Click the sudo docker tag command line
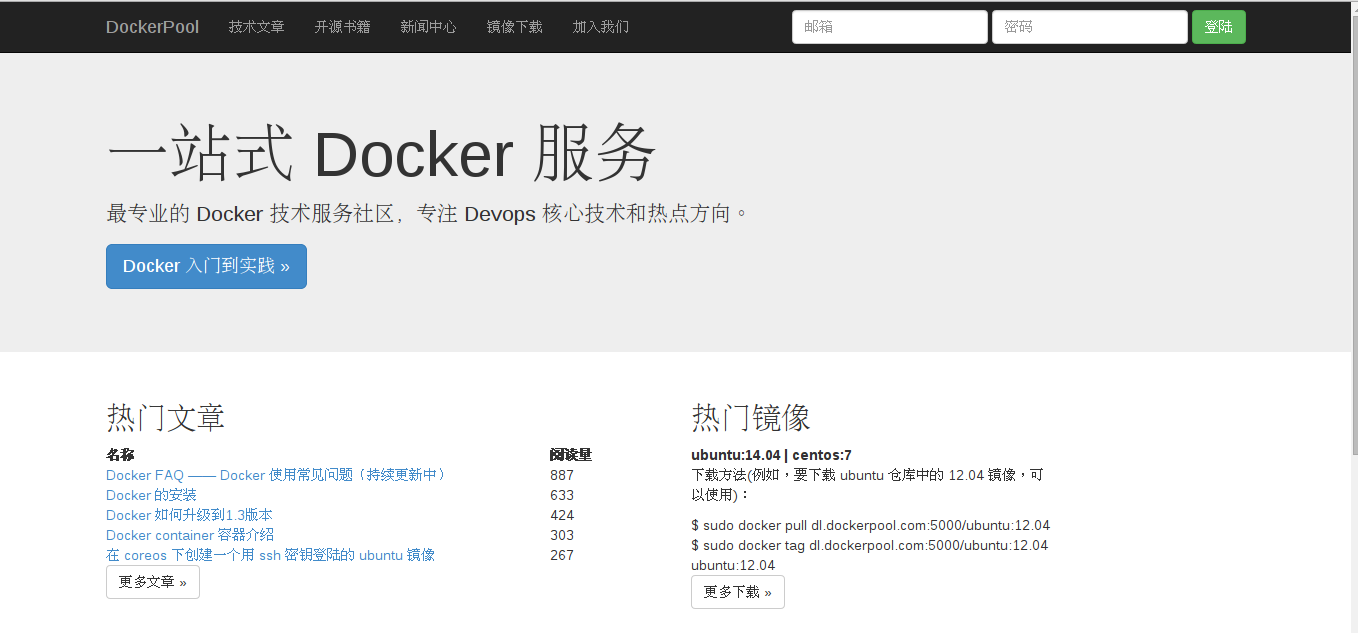1358x633 pixels. [x=869, y=555]
